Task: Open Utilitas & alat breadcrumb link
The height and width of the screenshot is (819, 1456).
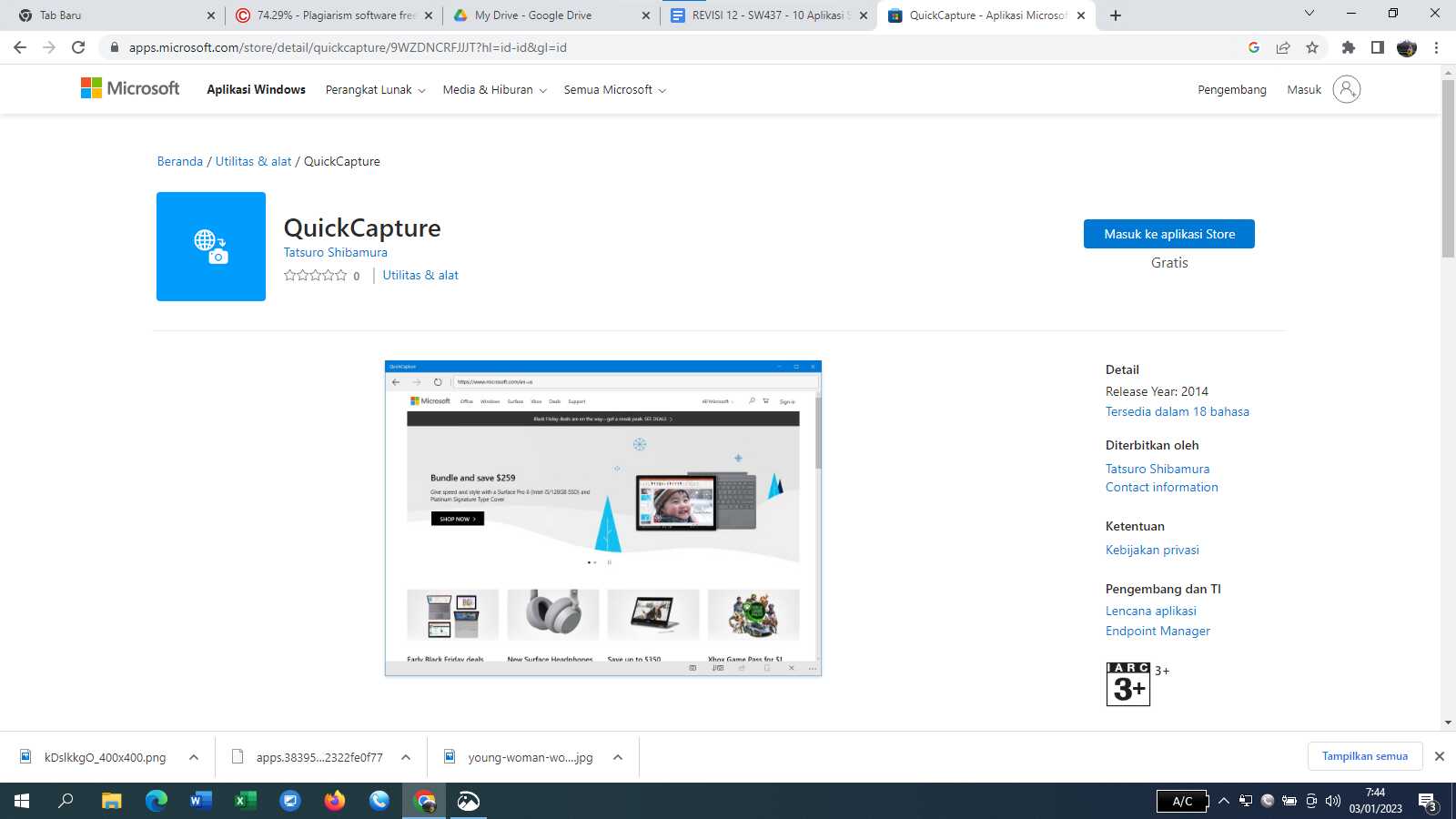Action: pos(253,161)
